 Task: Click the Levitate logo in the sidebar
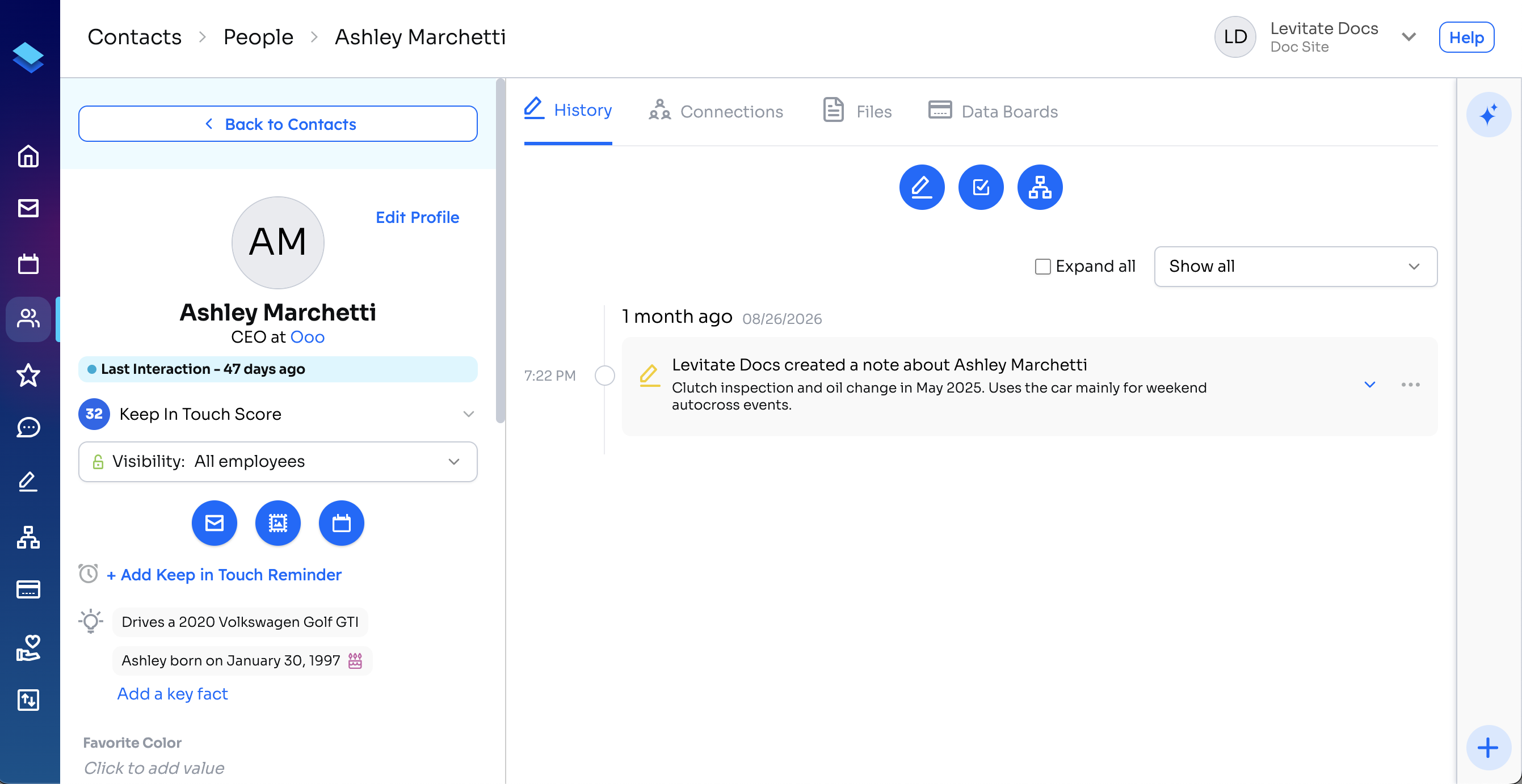[28, 57]
